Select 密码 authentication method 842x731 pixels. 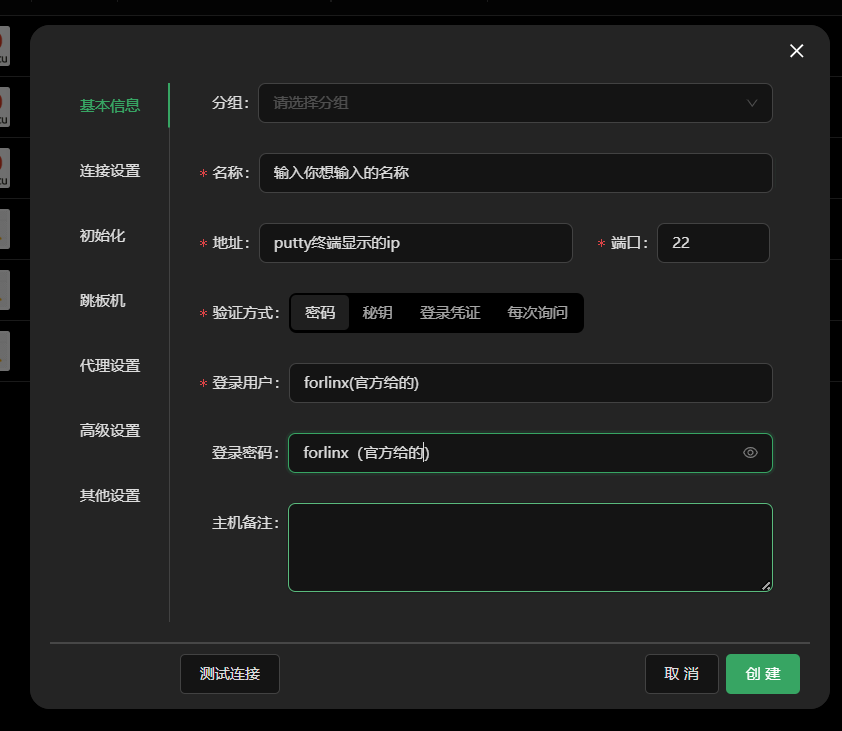click(320, 313)
